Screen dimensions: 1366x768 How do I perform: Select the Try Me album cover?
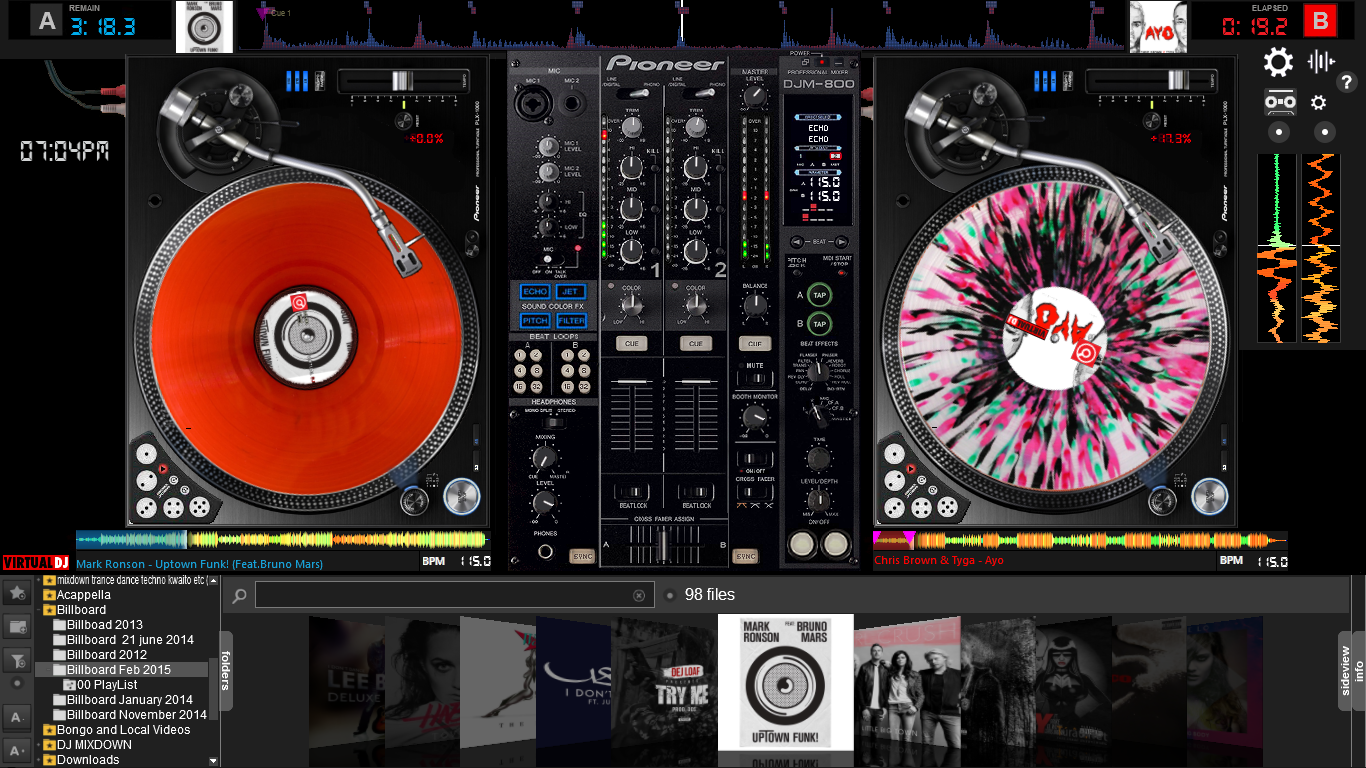point(664,683)
